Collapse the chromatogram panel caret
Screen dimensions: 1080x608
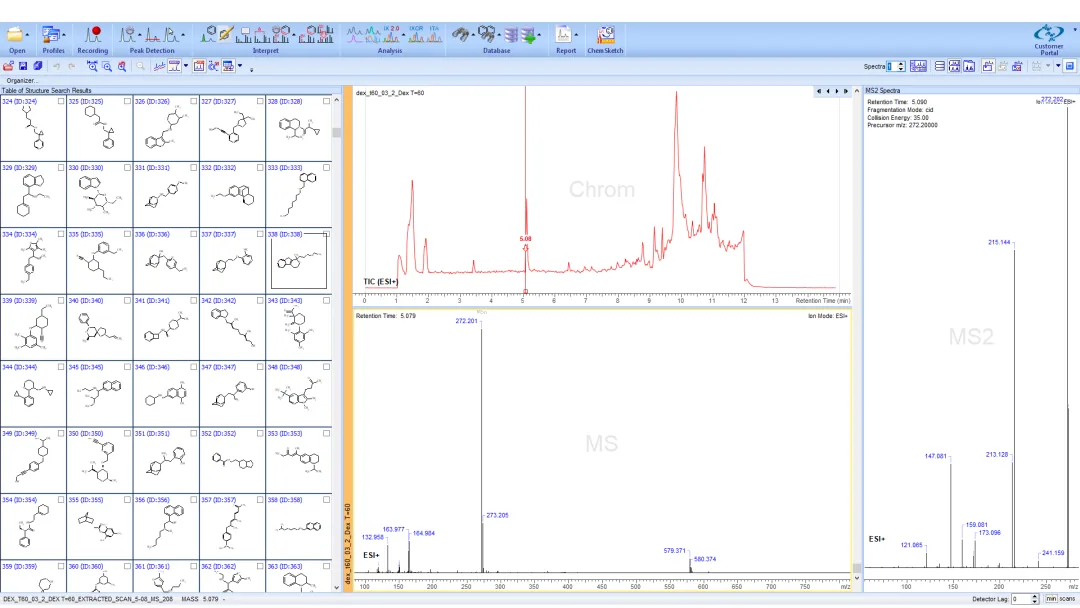pyautogui.click(x=857, y=92)
